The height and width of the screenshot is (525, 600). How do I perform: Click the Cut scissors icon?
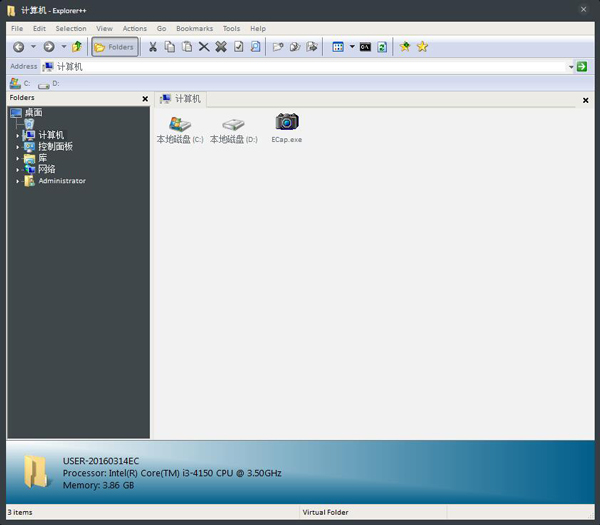tap(153, 47)
